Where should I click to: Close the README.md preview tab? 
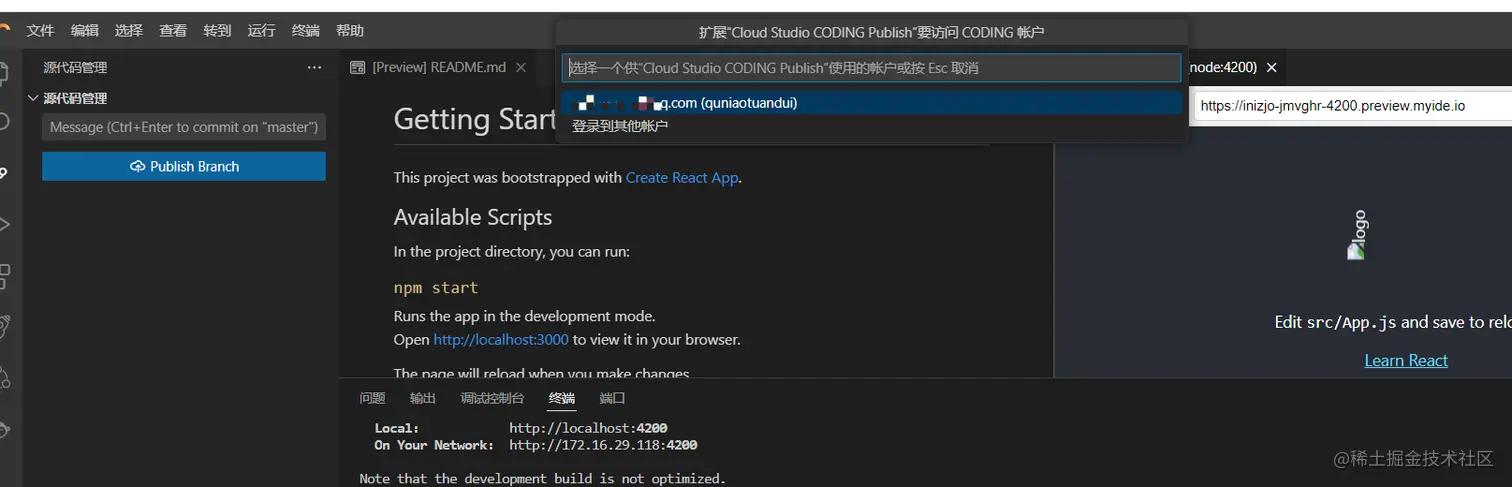click(520, 67)
